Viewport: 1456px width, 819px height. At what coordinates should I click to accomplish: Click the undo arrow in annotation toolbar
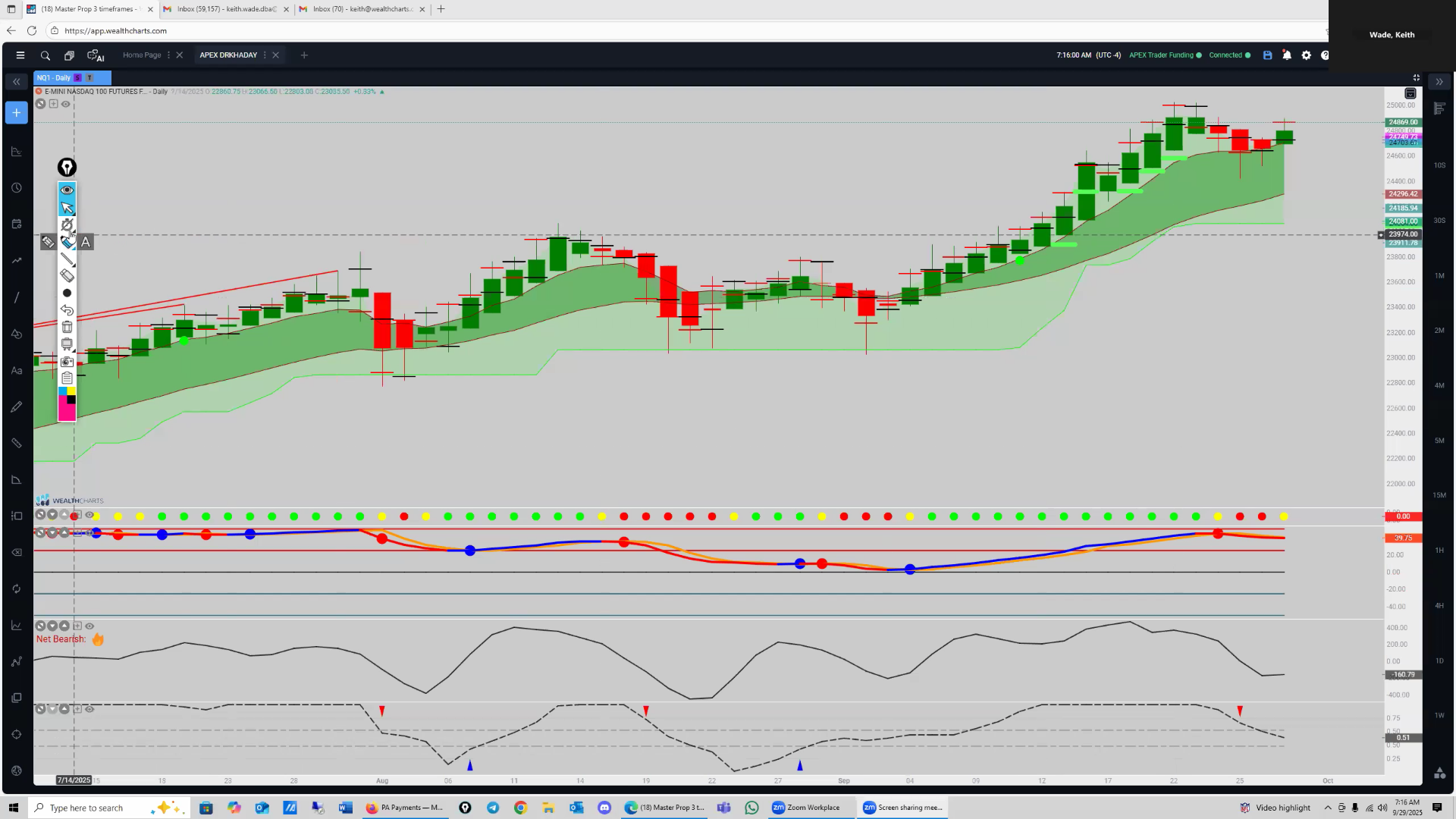[x=67, y=310]
